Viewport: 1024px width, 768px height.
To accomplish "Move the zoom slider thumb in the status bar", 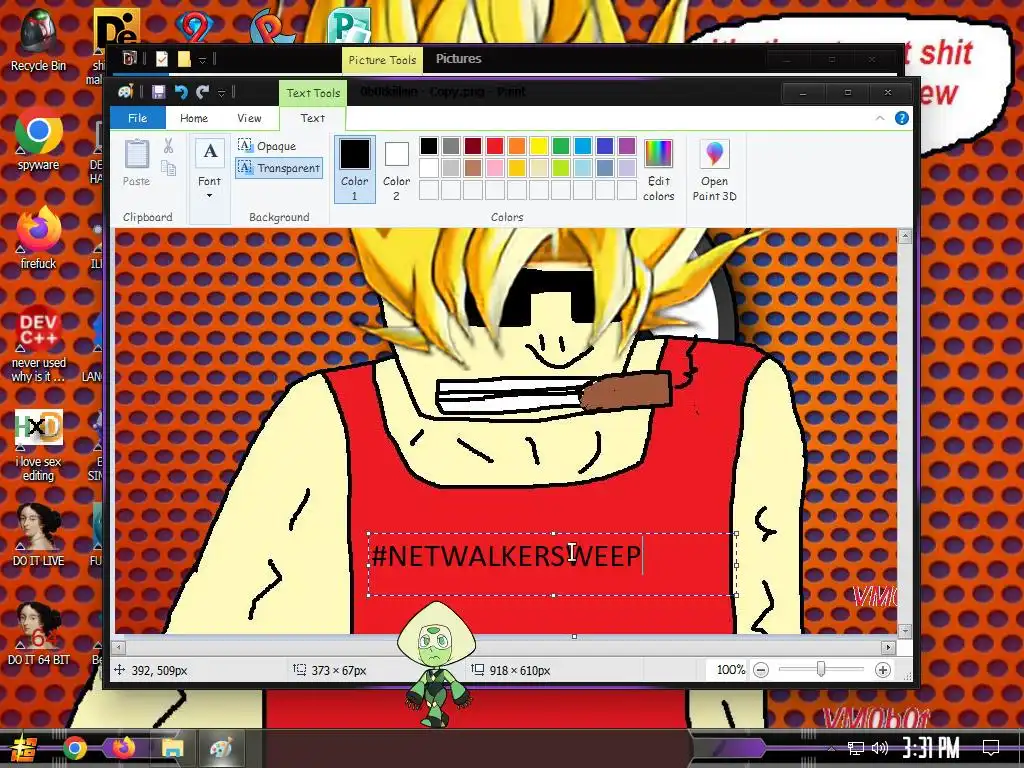I will tap(821, 669).
